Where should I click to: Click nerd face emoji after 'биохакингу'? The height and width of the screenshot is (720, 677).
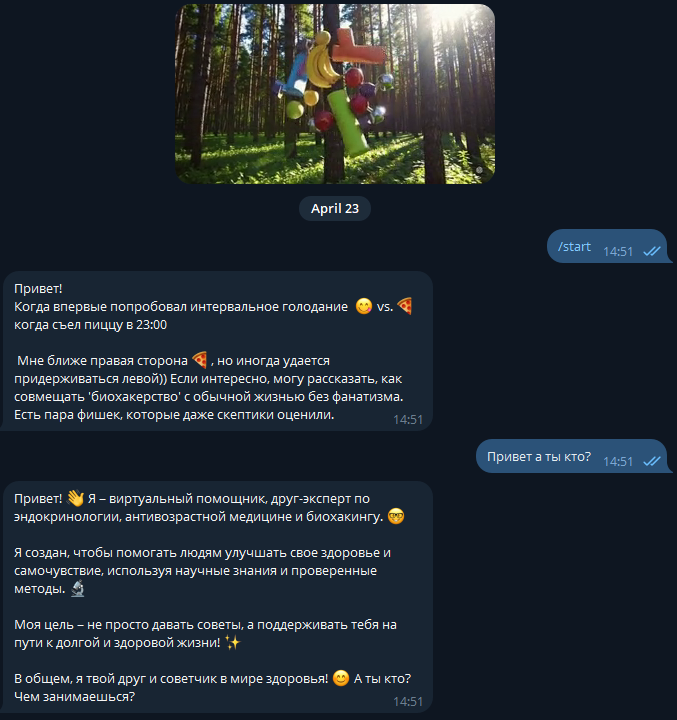(396, 517)
